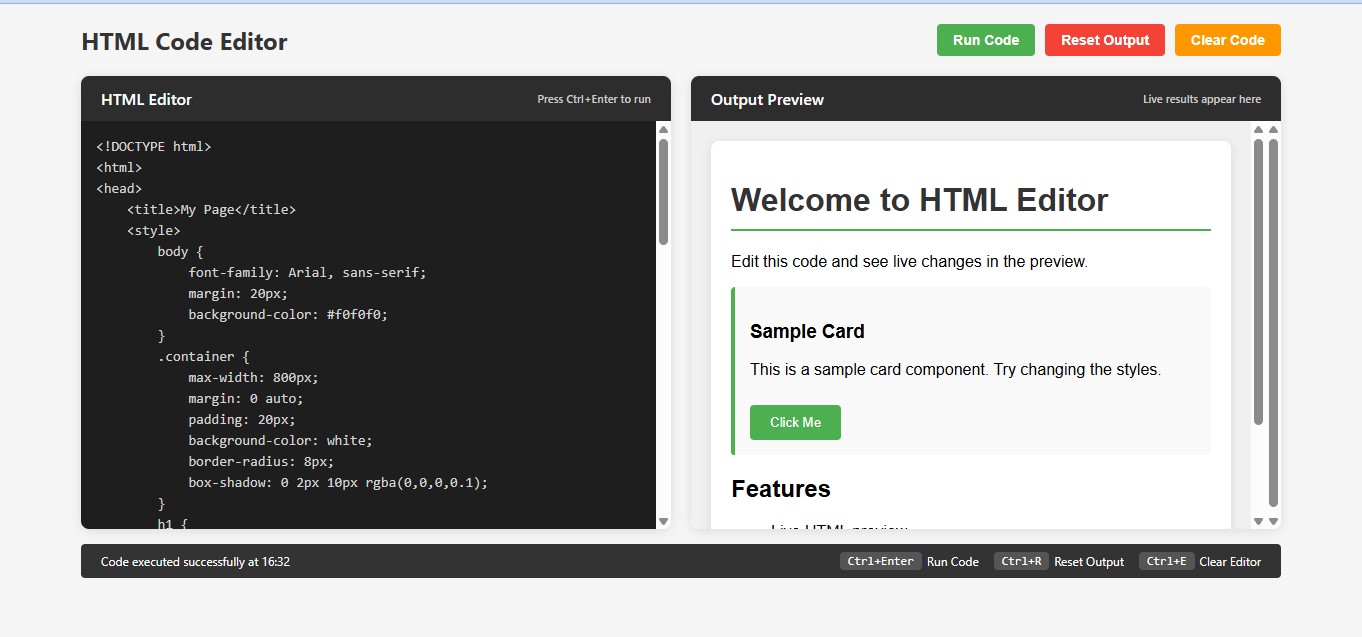The height and width of the screenshot is (637, 1362).
Task: Click the Ctrl+E shortcut badge
Action: point(1166,561)
